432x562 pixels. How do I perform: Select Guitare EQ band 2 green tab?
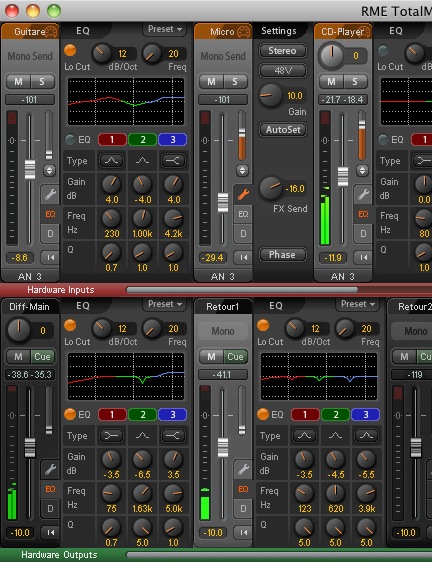click(x=142, y=139)
